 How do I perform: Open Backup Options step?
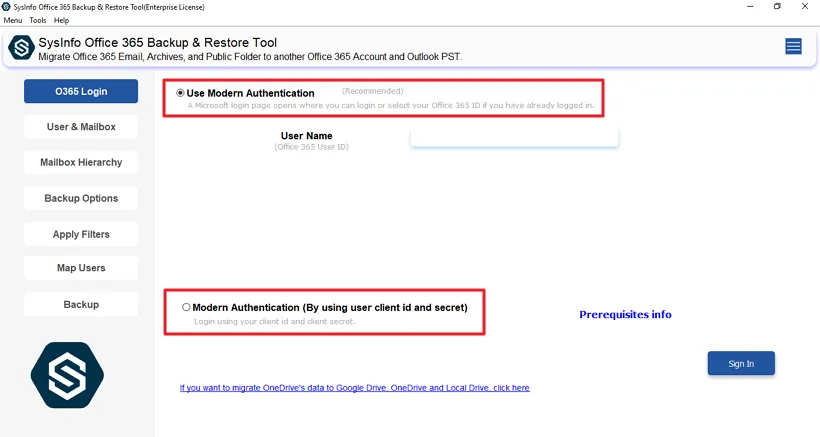[x=81, y=199]
